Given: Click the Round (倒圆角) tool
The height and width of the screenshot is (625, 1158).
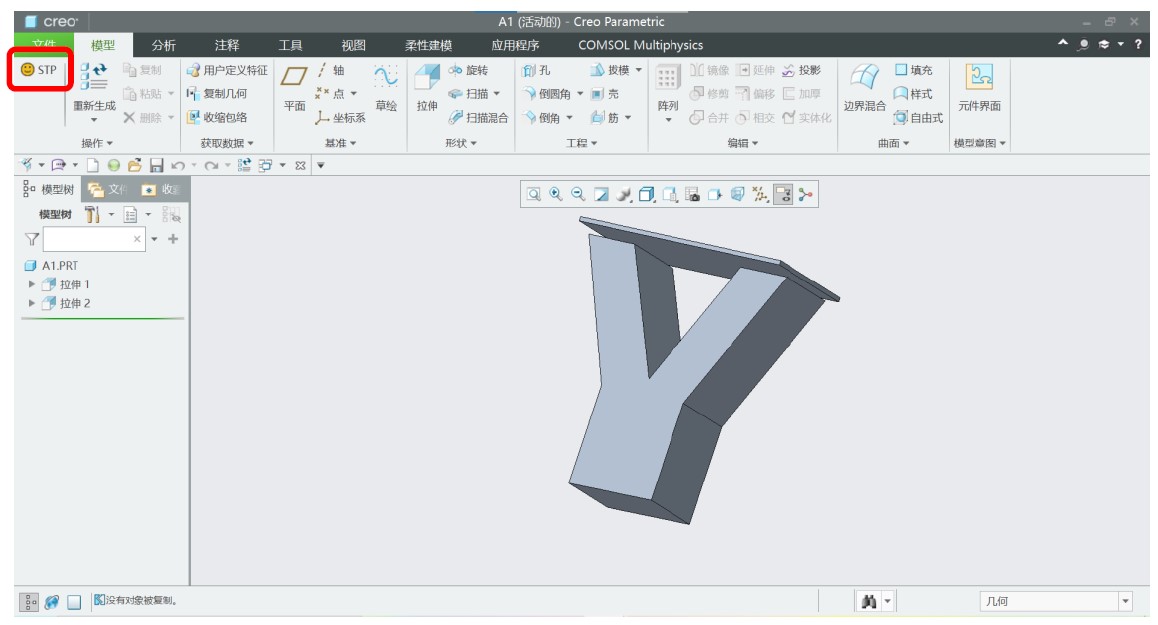Looking at the screenshot, I should (547, 94).
